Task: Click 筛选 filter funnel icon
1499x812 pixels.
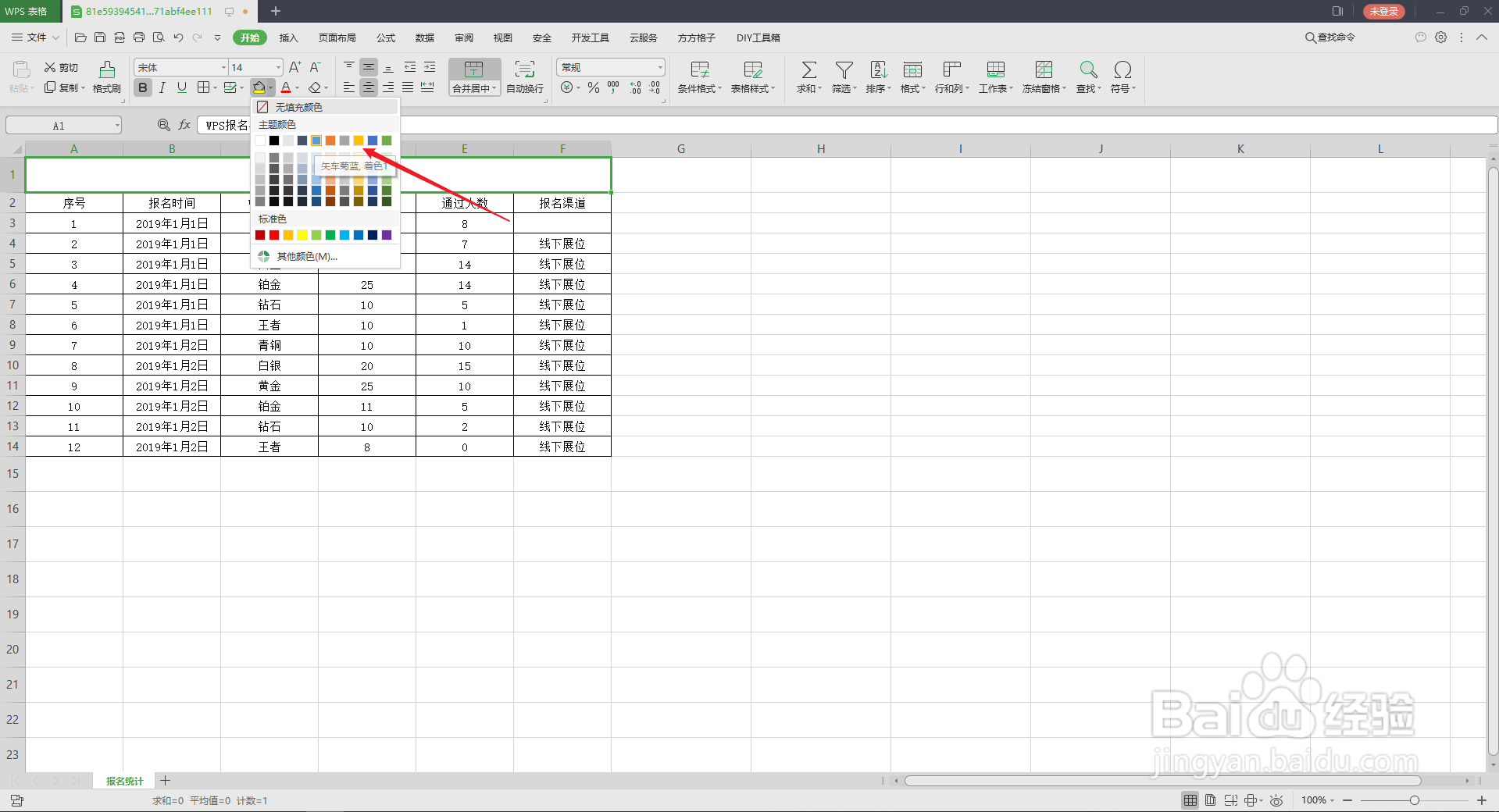Action: click(x=844, y=70)
